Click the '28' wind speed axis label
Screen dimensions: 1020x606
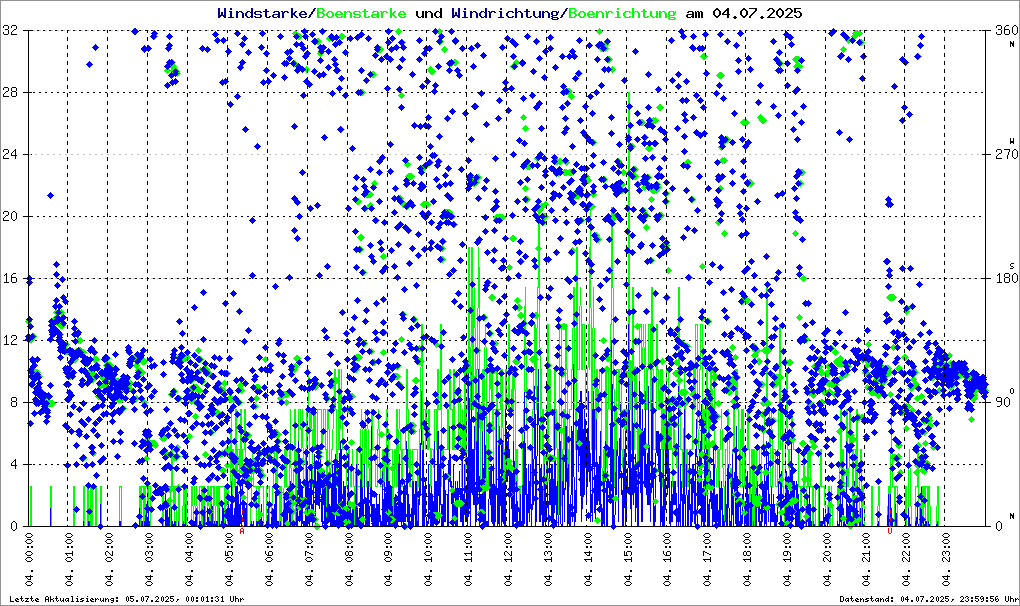tap(10, 92)
